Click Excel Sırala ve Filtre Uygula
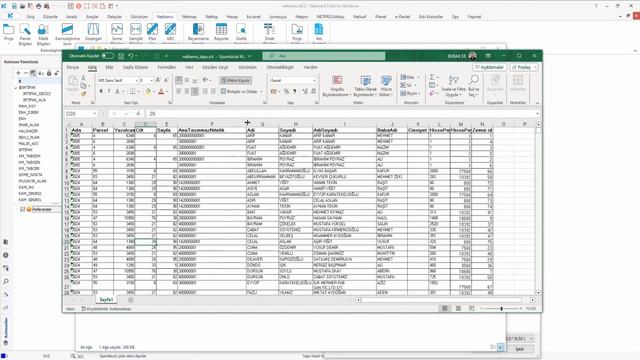The height and width of the screenshot is (360, 640). [453, 86]
